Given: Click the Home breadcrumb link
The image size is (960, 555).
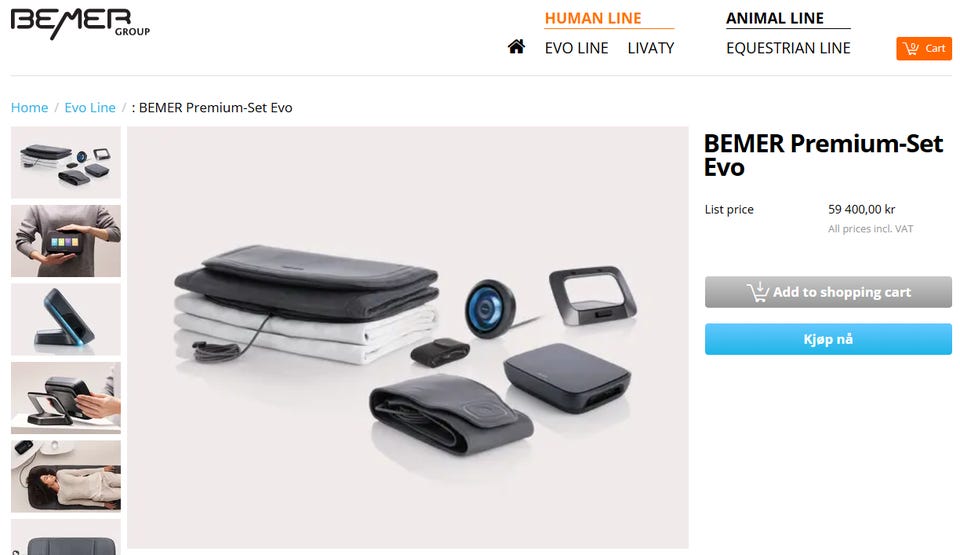Looking at the screenshot, I should click(29, 108).
